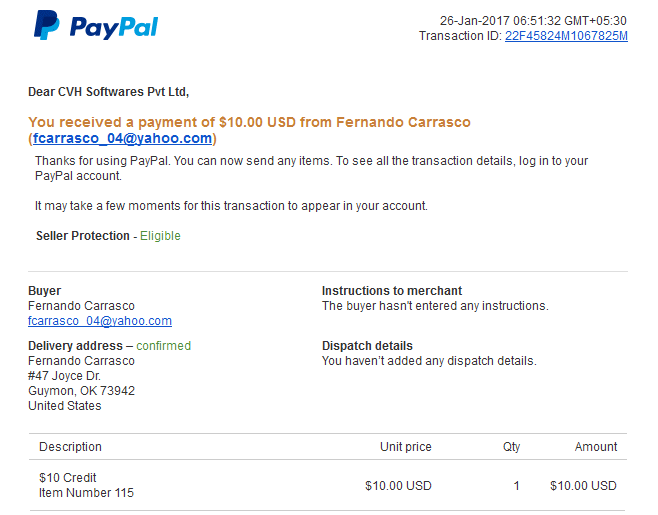Select the Amount column header
Viewport: 658px width, 515px height.
pyautogui.click(x=596, y=447)
